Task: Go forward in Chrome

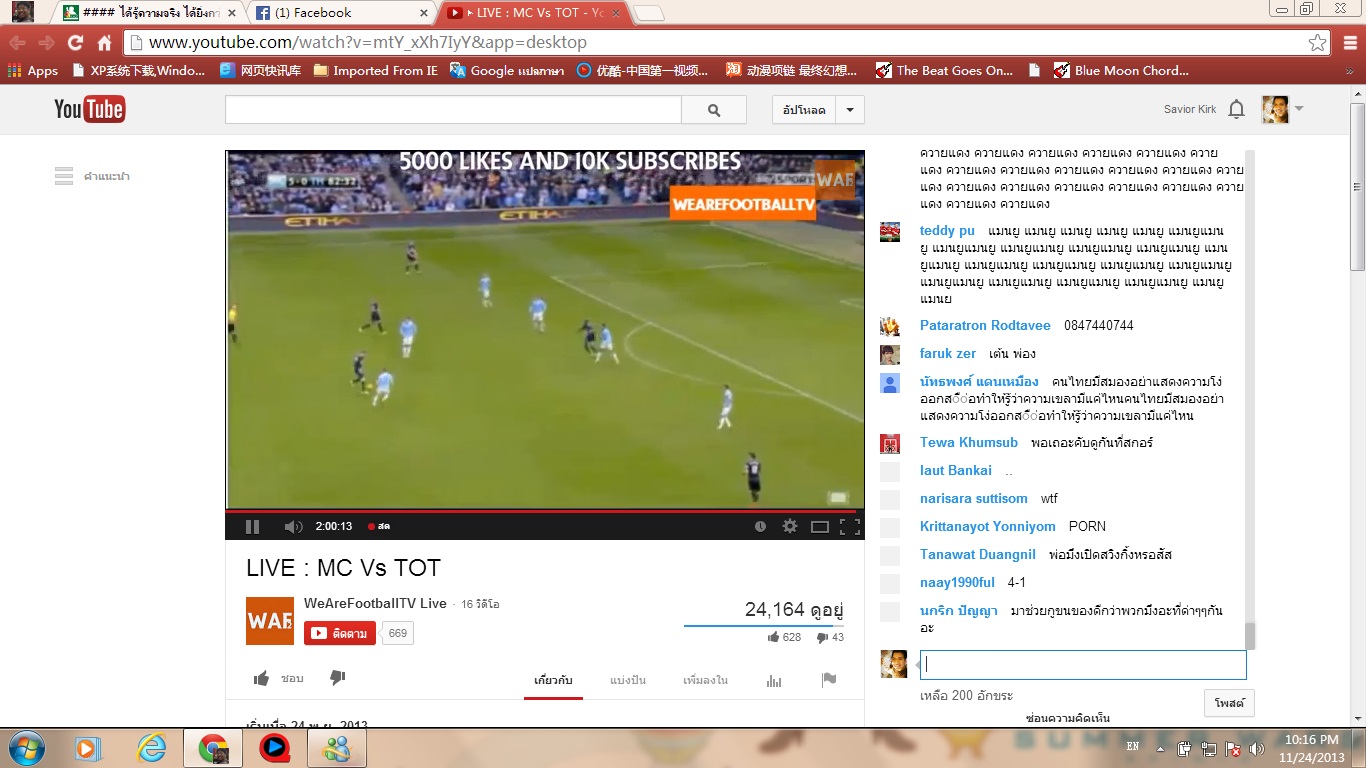Action: [46, 43]
